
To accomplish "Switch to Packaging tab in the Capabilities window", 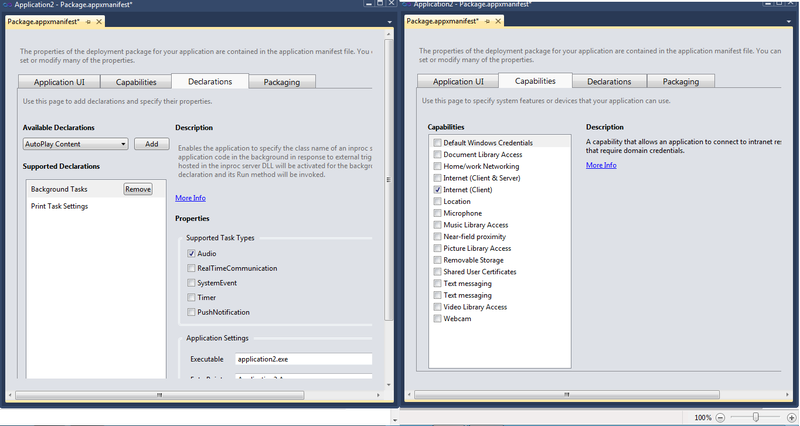I will [680, 81].
